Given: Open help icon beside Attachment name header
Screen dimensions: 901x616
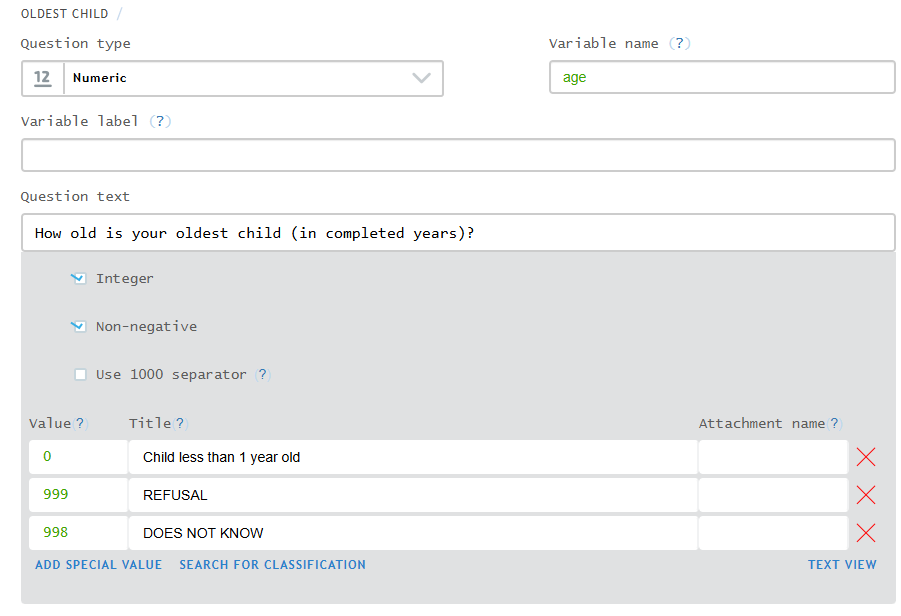Looking at the screenshot, I should [834, 424].
